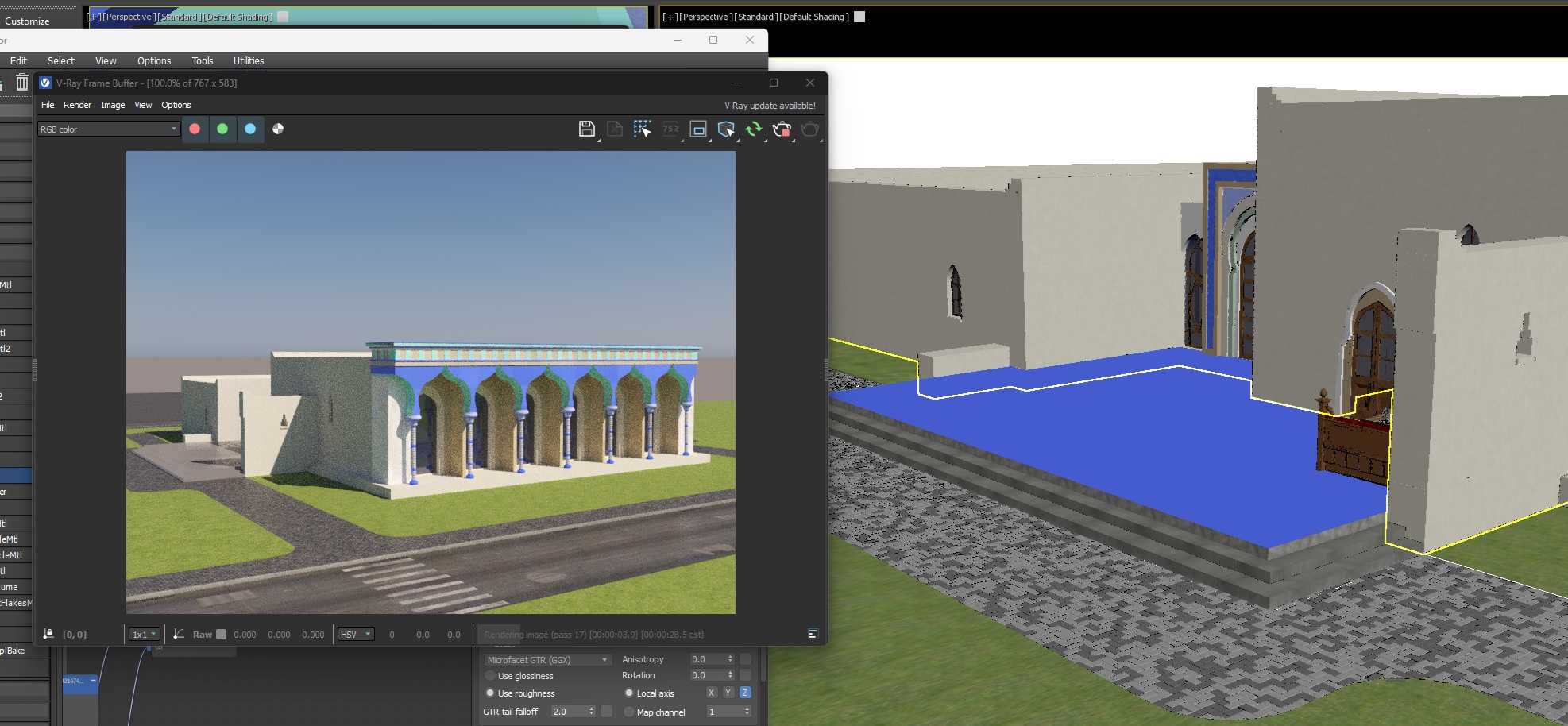This screenshot has width=1568, height=726.
Task: Click the Raw color swatch
Action: click(222, 634)
